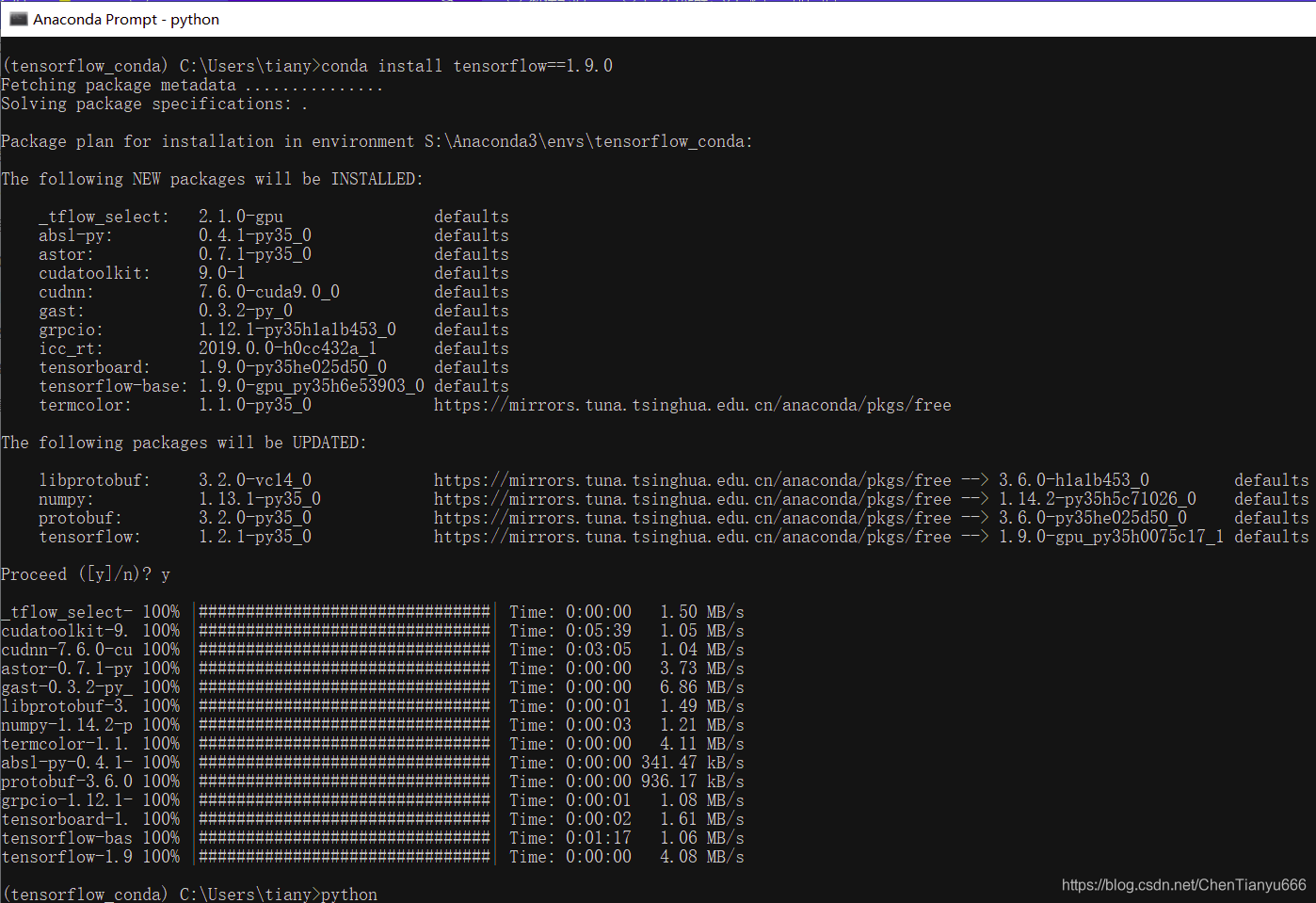1316x903 pixels.
Task: Click astor download speed '3.73 MB/s'
Action: pyautogui.click(x=702, y=669)
